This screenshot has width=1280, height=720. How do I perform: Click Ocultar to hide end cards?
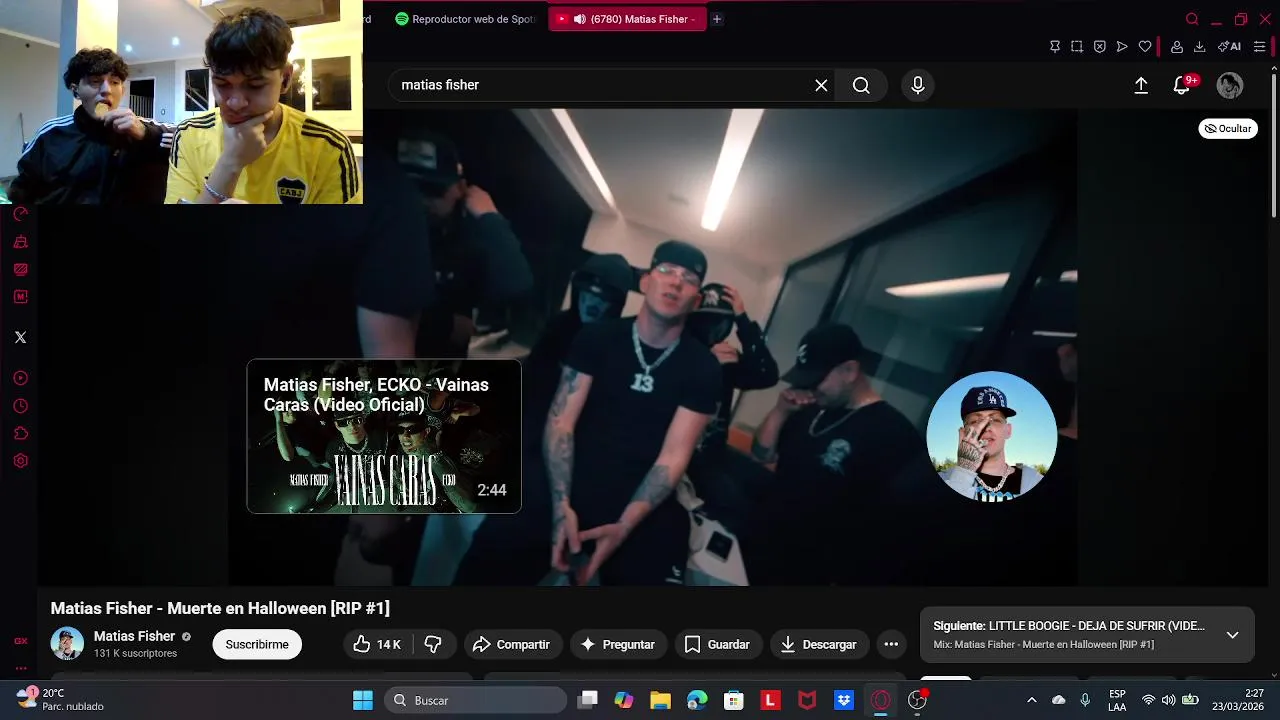click(1228, 128)
